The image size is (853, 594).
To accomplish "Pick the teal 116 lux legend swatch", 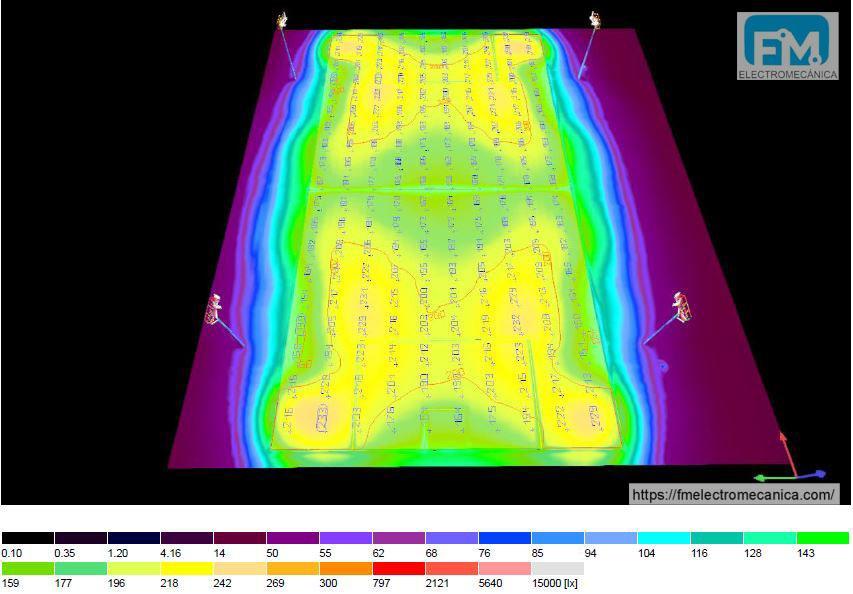I will pos(718,538).
